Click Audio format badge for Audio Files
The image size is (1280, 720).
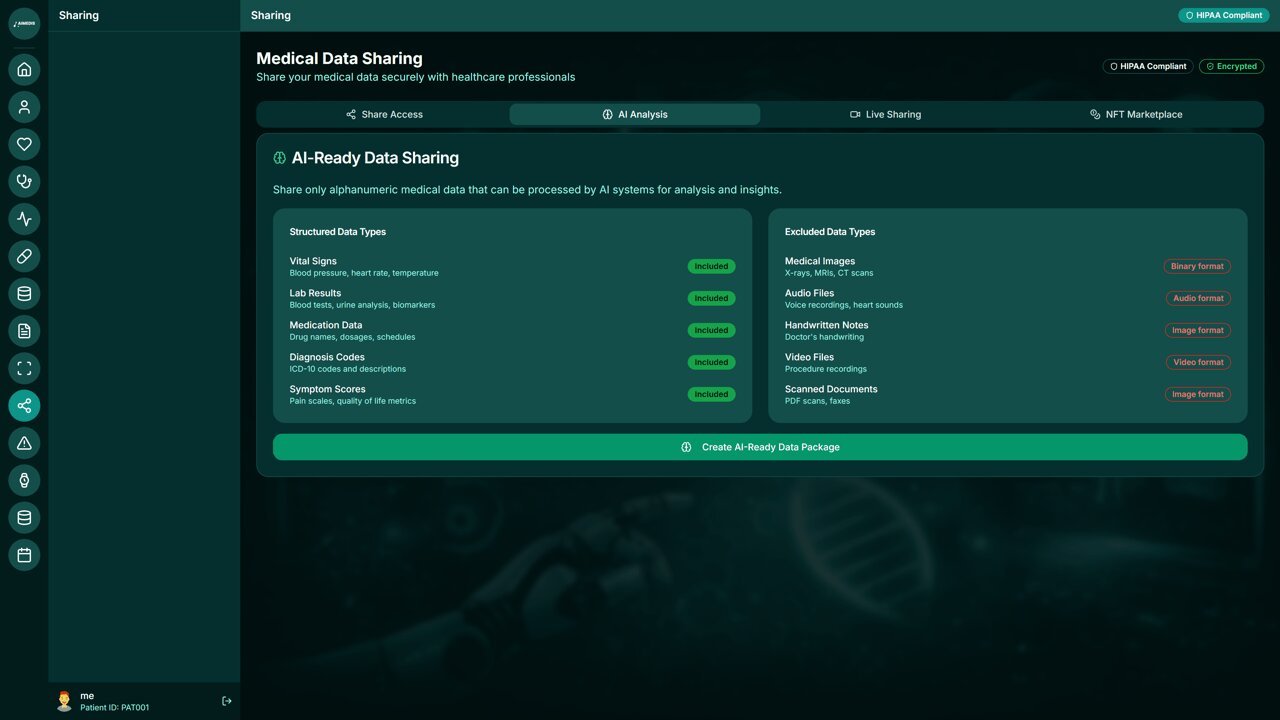click(1198, 298)
